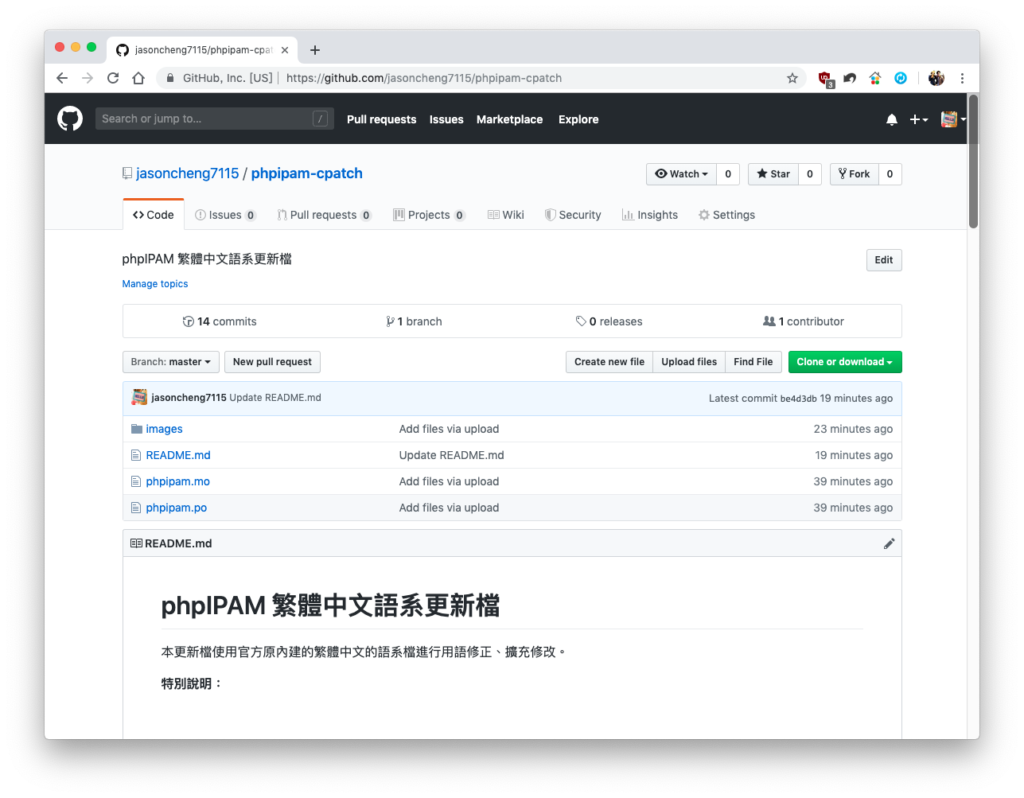This screenshot has width=1024, height=798.
Task: Expand the Branch: master dropdown
Action: 170,362
